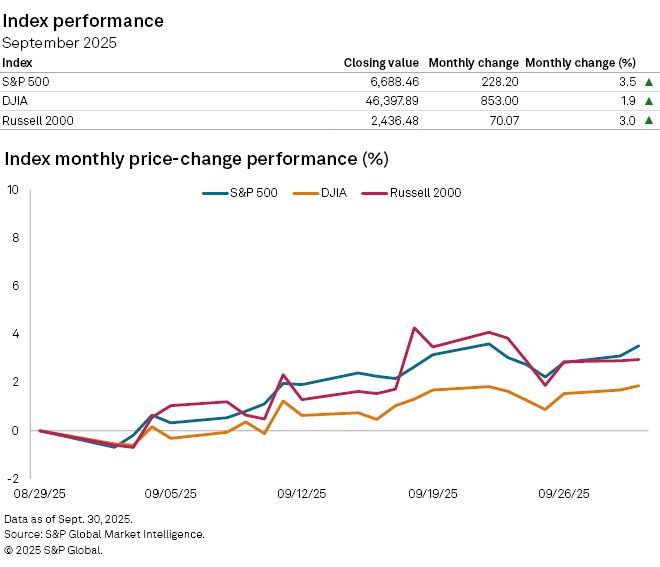Click the DJIA orange legend line swatch
The image size is (660, 567).
pos(303,192)
